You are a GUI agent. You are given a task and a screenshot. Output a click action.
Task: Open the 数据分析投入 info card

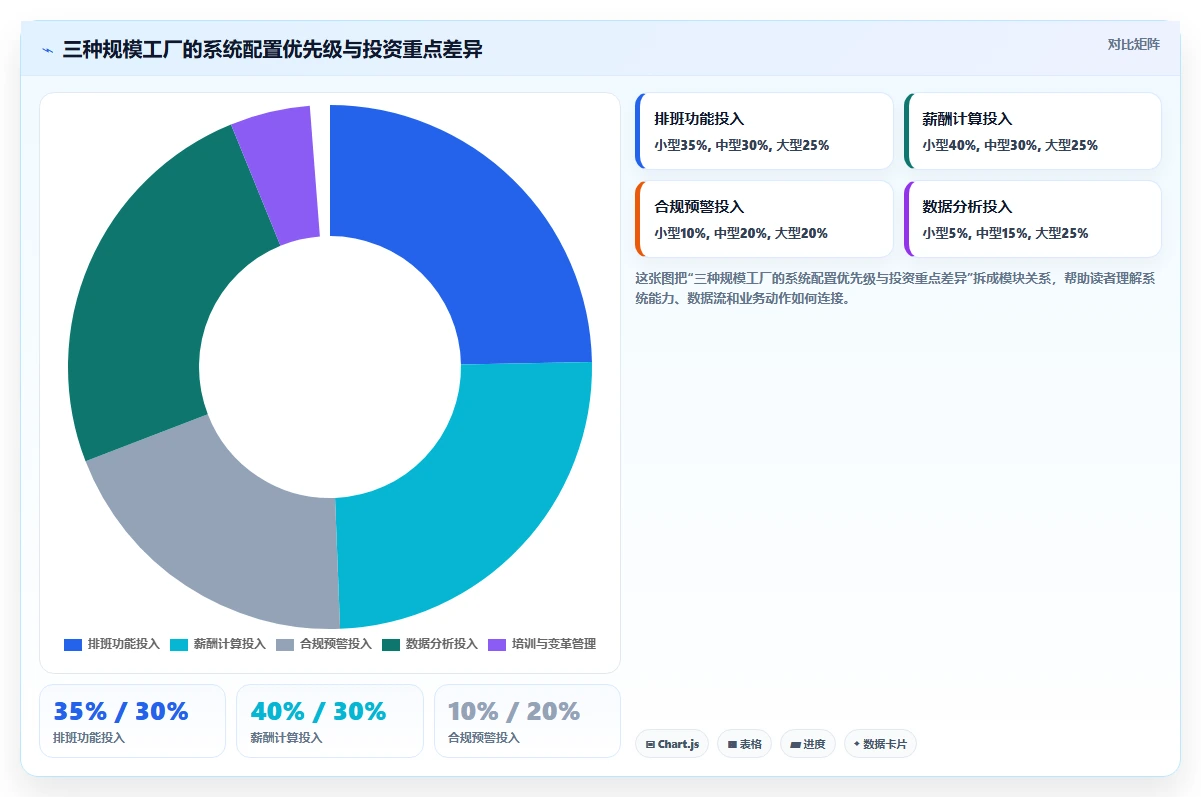(x=1032, y=219)
